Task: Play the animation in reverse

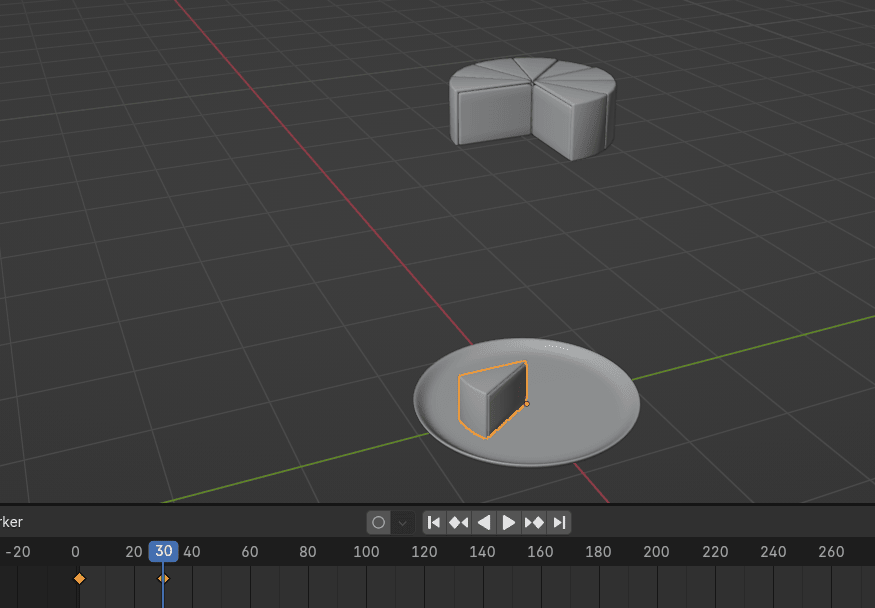Action: coord(484,522)
